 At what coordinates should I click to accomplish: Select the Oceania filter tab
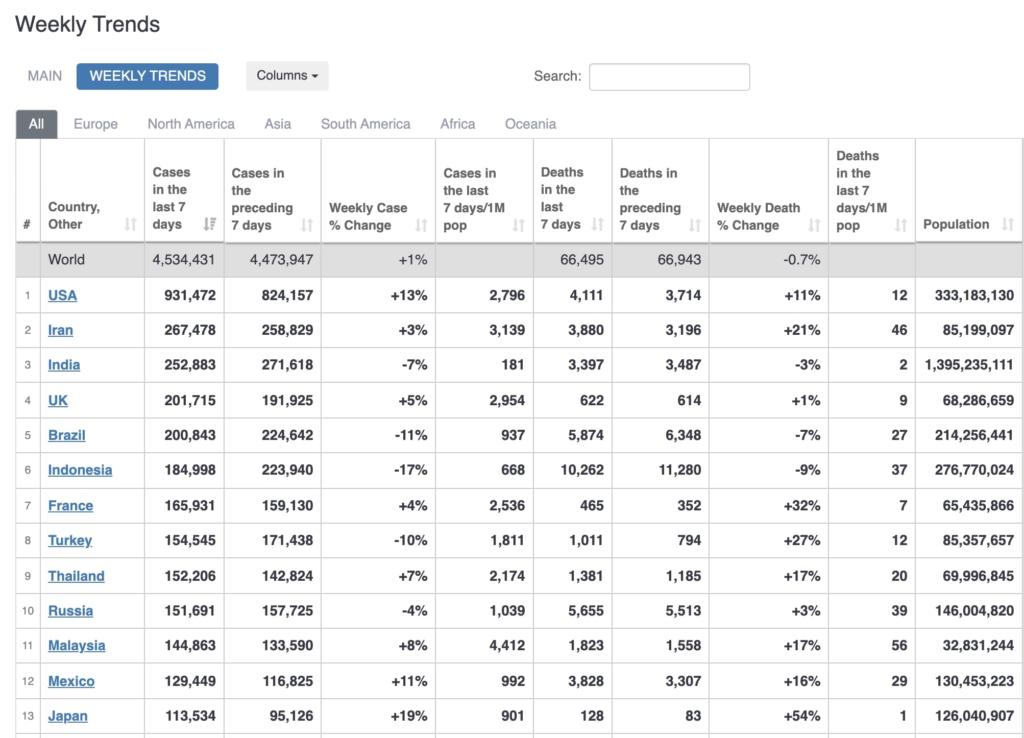point(530,124)
